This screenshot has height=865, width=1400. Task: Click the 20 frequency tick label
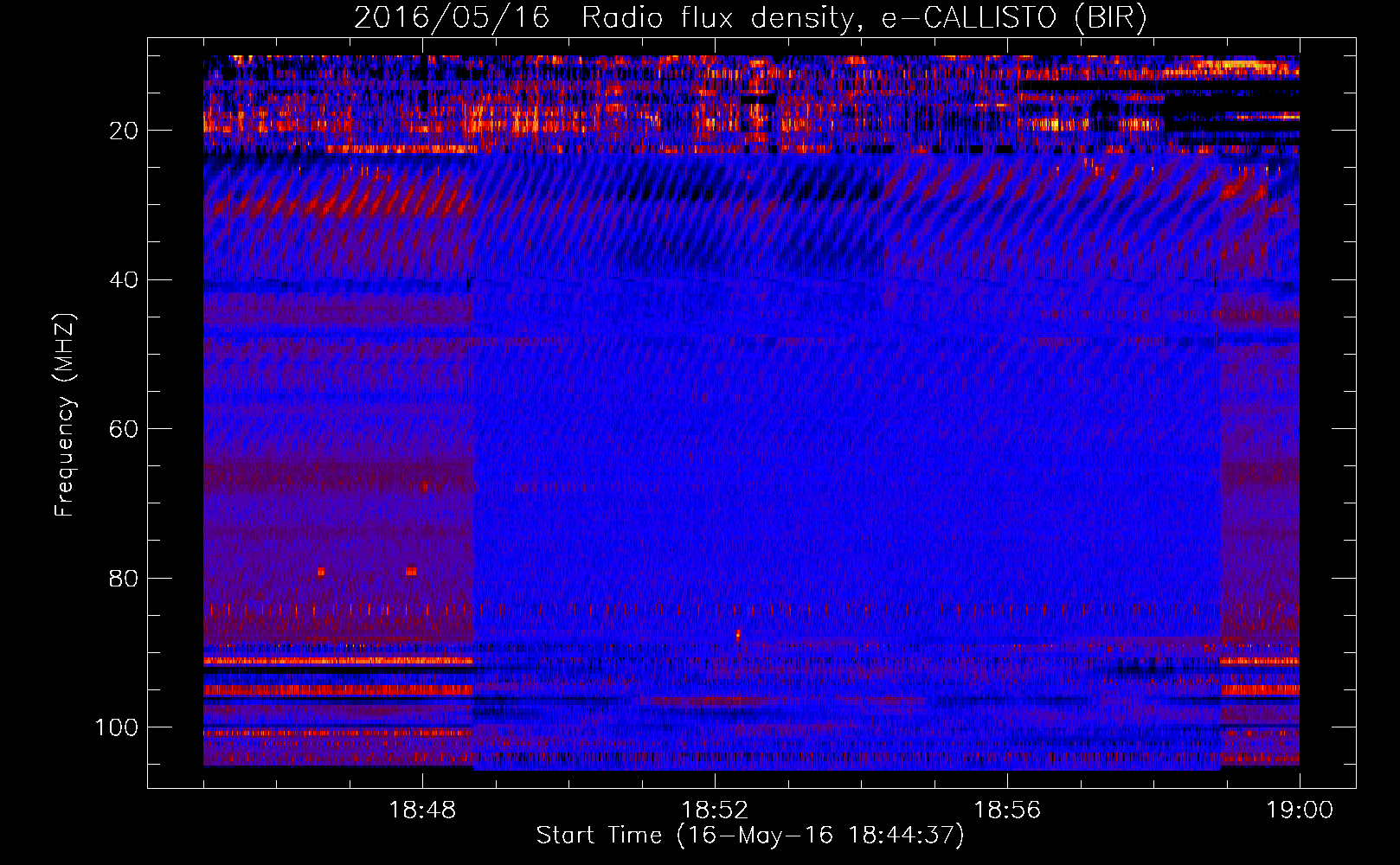[x=124, y=131]
